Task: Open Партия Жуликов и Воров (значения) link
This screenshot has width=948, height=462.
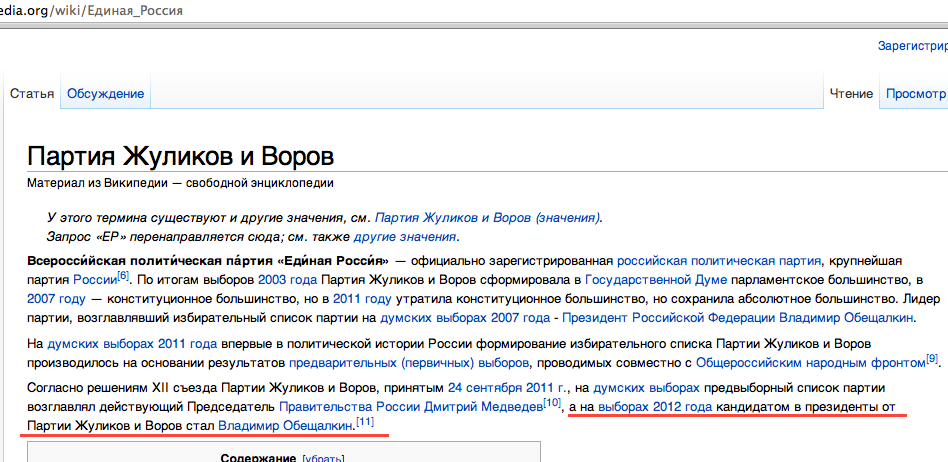Action: point(488,218)
